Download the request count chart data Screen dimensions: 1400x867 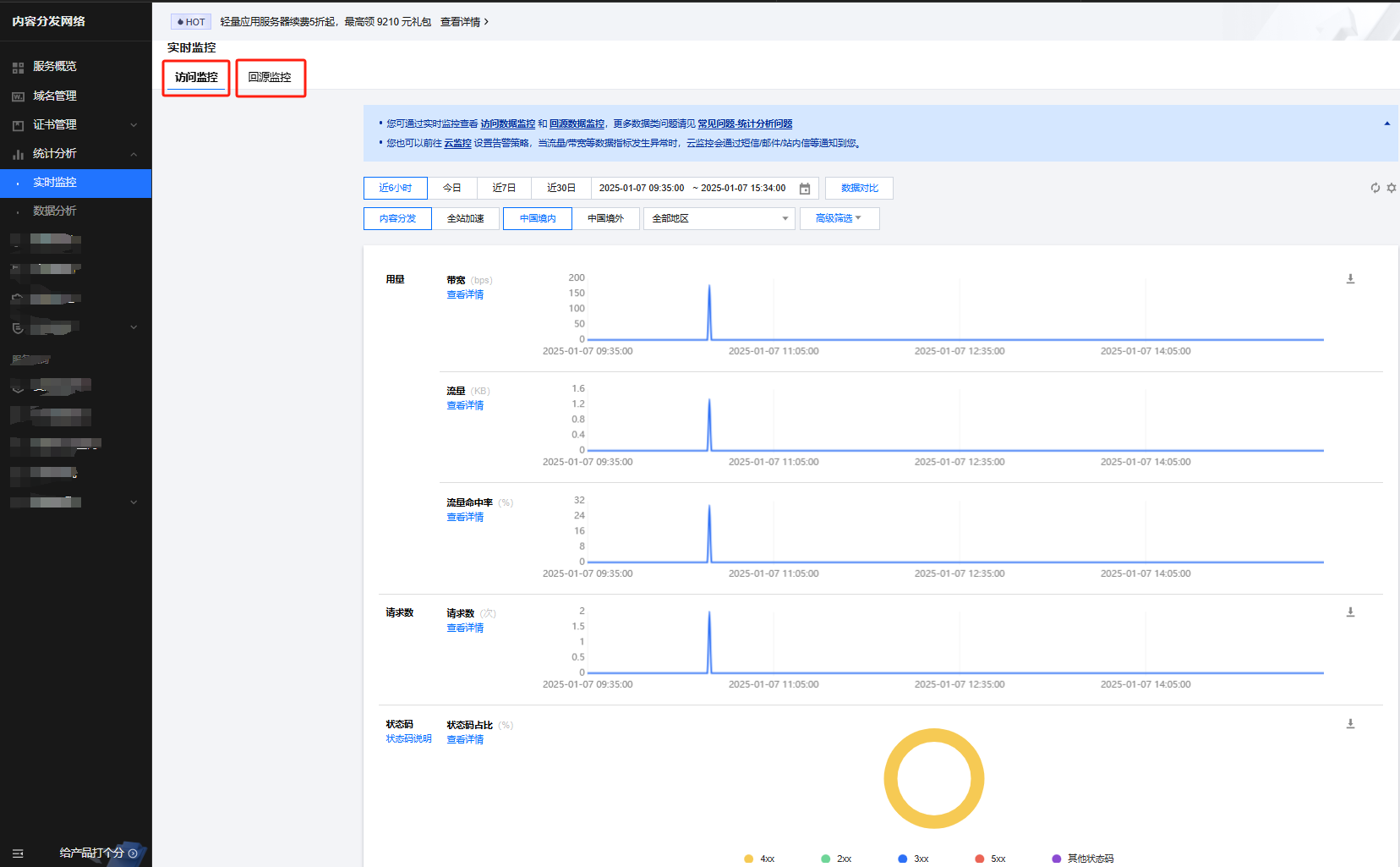pos(1350,612)
